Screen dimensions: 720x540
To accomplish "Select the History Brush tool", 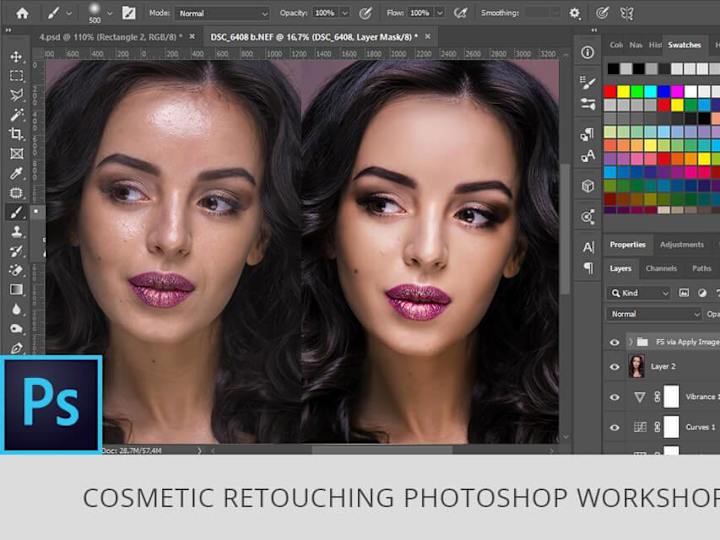I will tap(17, 251).
